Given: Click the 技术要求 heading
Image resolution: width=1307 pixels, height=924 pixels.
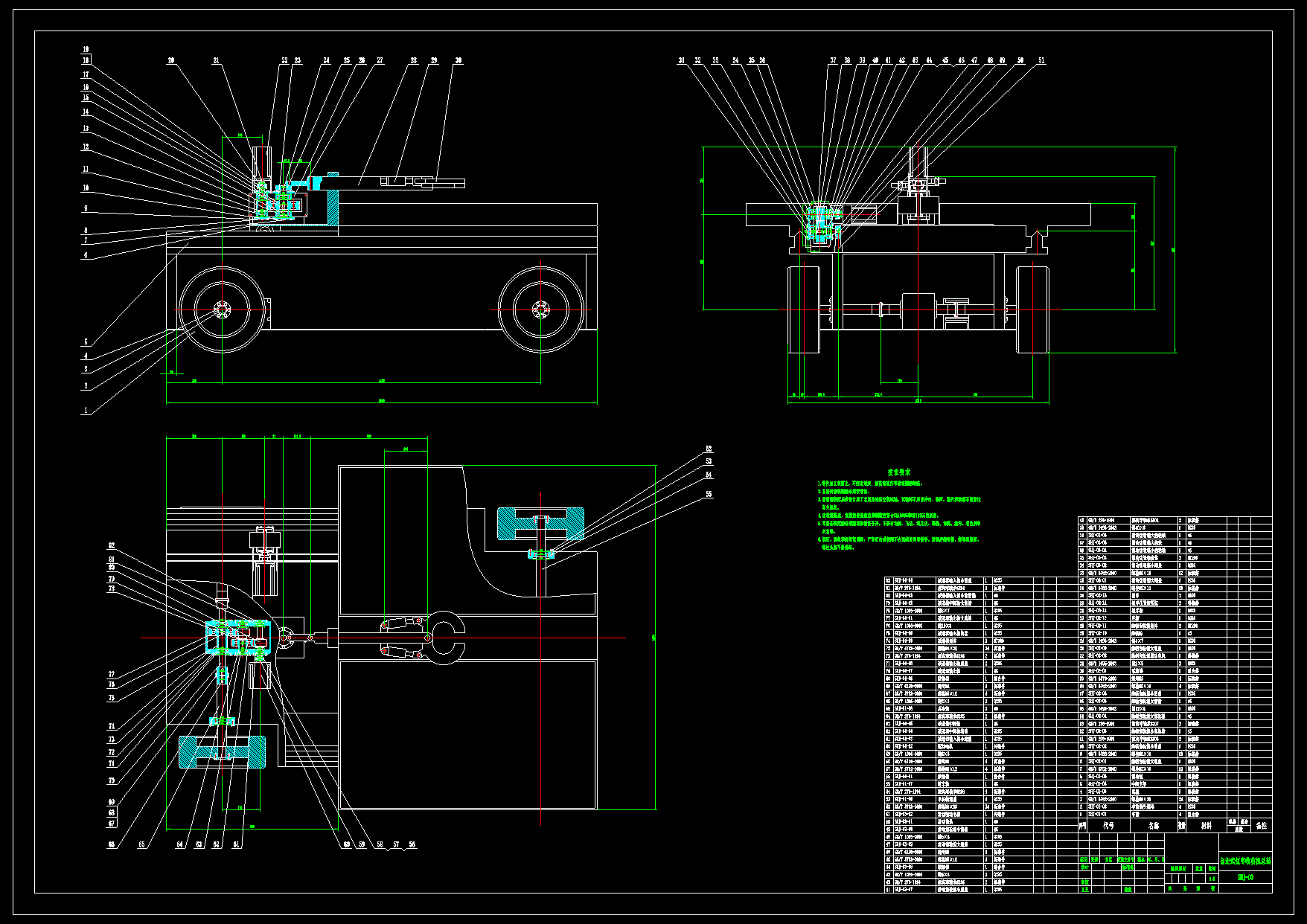Looking at the screenshot, I should tap(898, 472).
